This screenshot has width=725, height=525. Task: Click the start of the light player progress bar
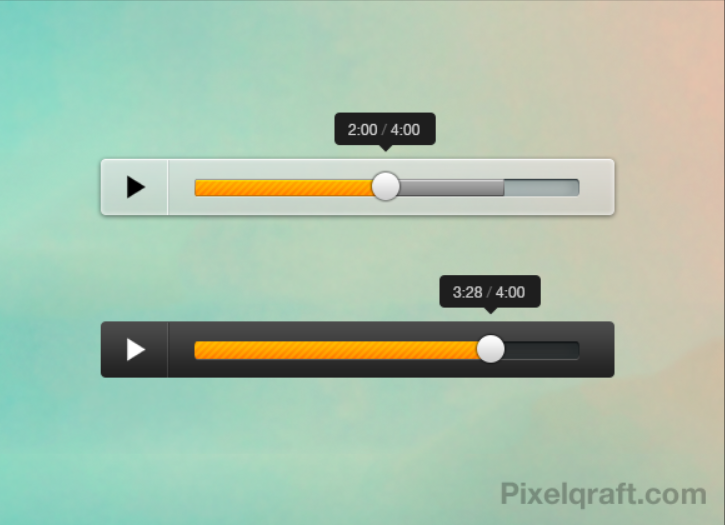(198, 188)
